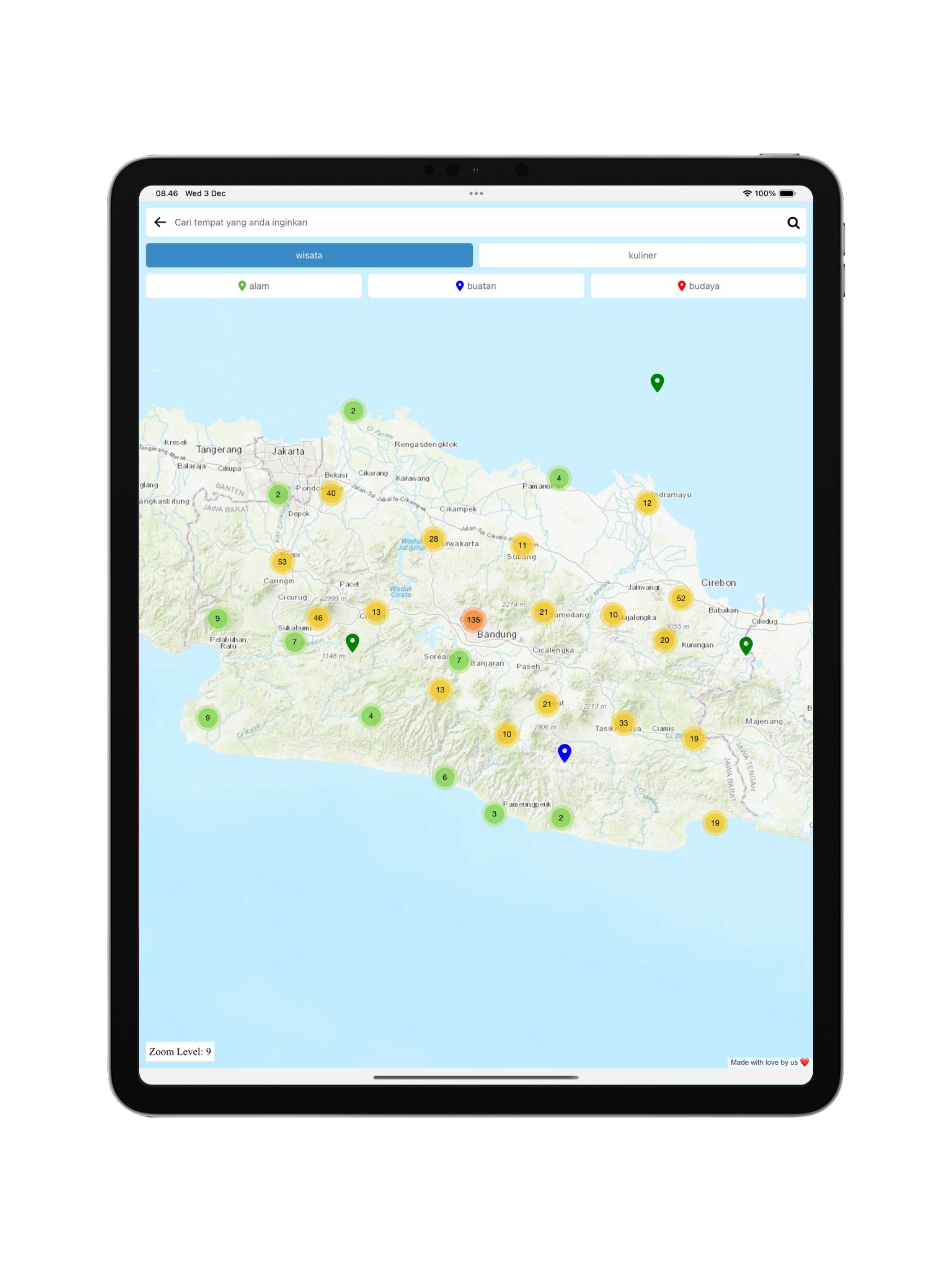952x1270 pixels.
Task: Open the 2 cluster near Depok
Action: point(278,494)
